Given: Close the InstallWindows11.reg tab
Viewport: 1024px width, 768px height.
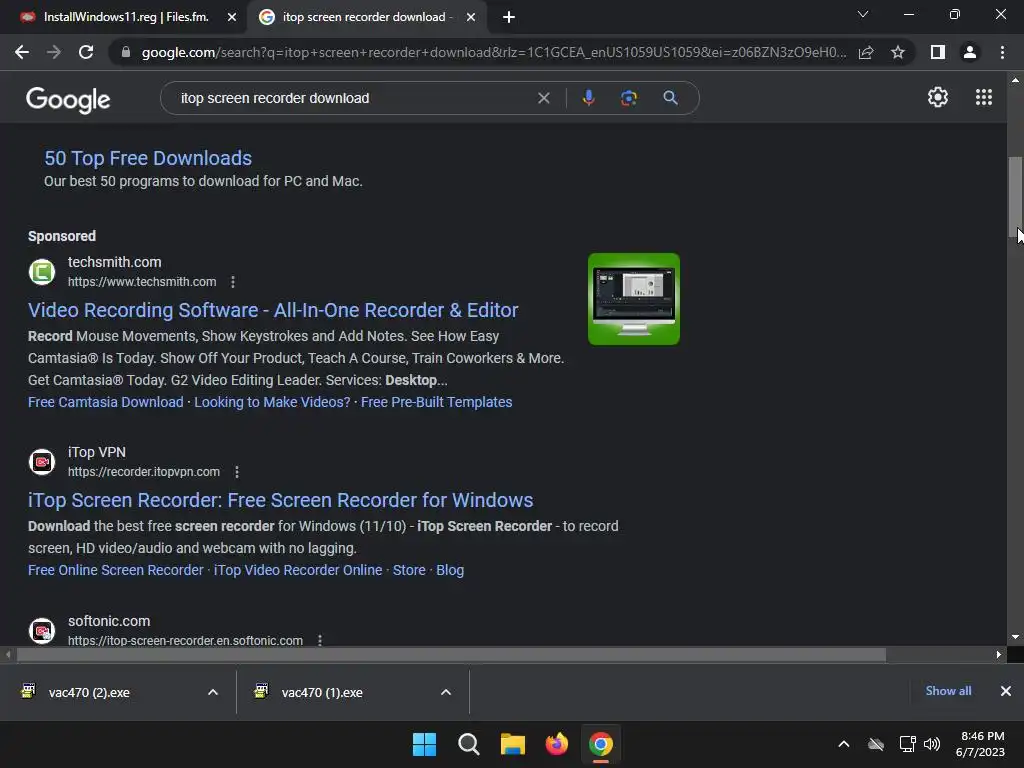Looking at the screenshot, I should (232, 17).
